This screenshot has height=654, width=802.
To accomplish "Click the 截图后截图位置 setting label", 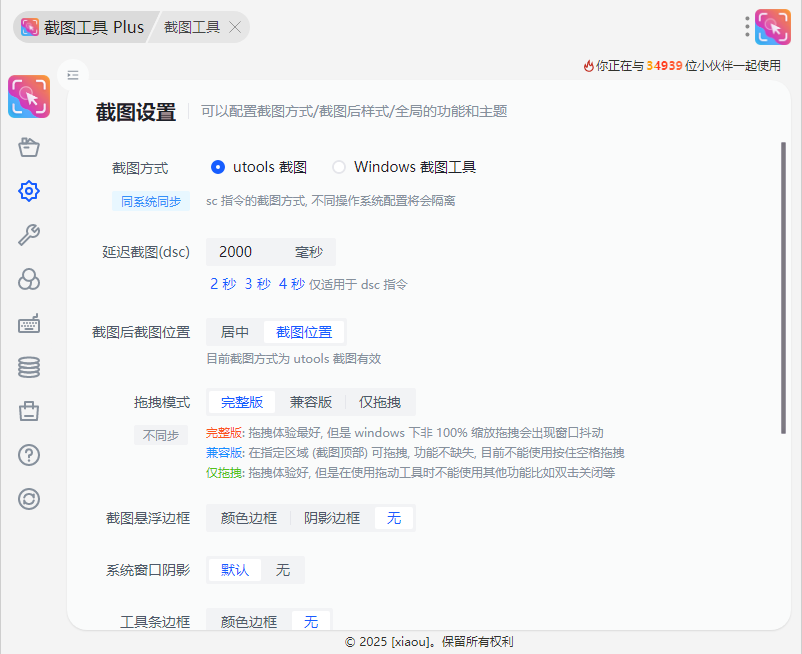I will pyautogui.click(x=141, y=332).
